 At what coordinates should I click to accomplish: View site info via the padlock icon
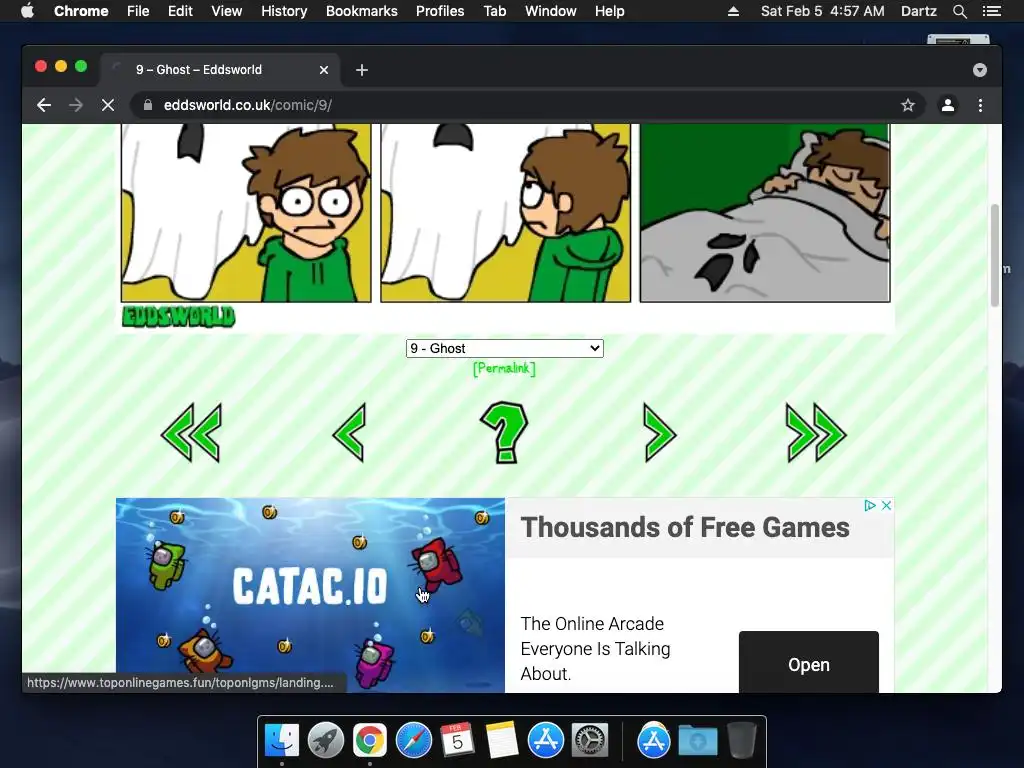point(148,105)
